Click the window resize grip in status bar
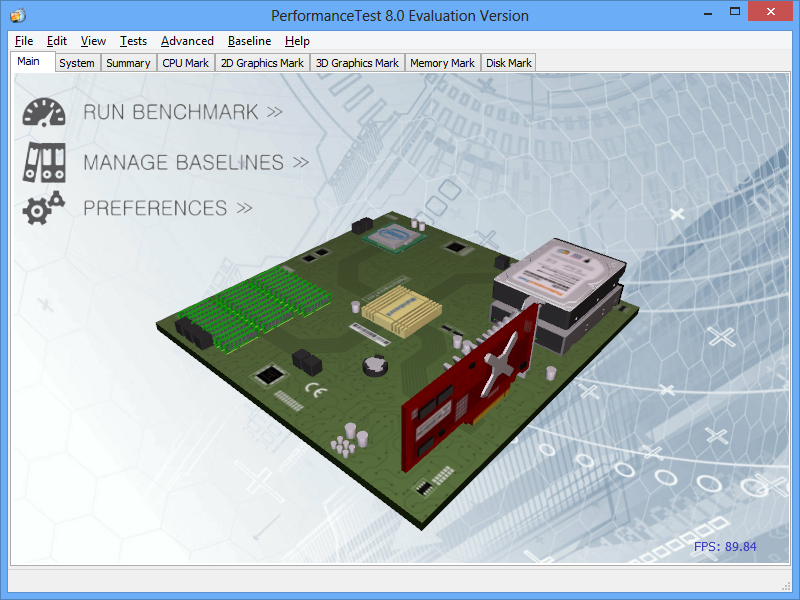 pyautogui.click(x=785, y=586)
